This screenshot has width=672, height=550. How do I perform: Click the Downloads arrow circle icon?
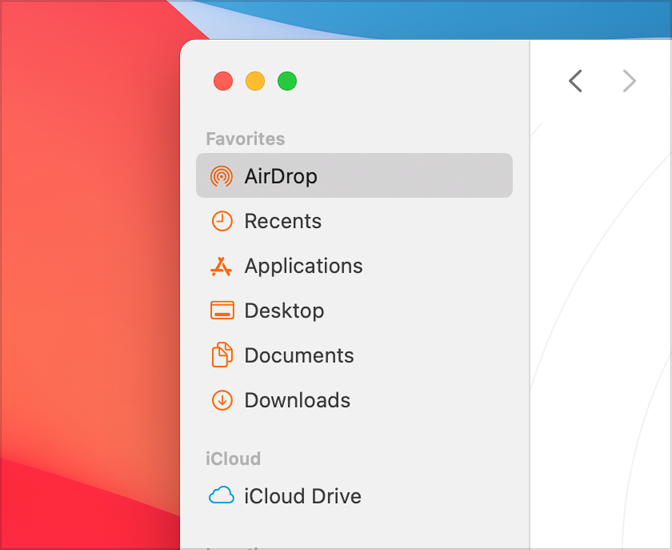pyautogui.click(x=222, y=400)
